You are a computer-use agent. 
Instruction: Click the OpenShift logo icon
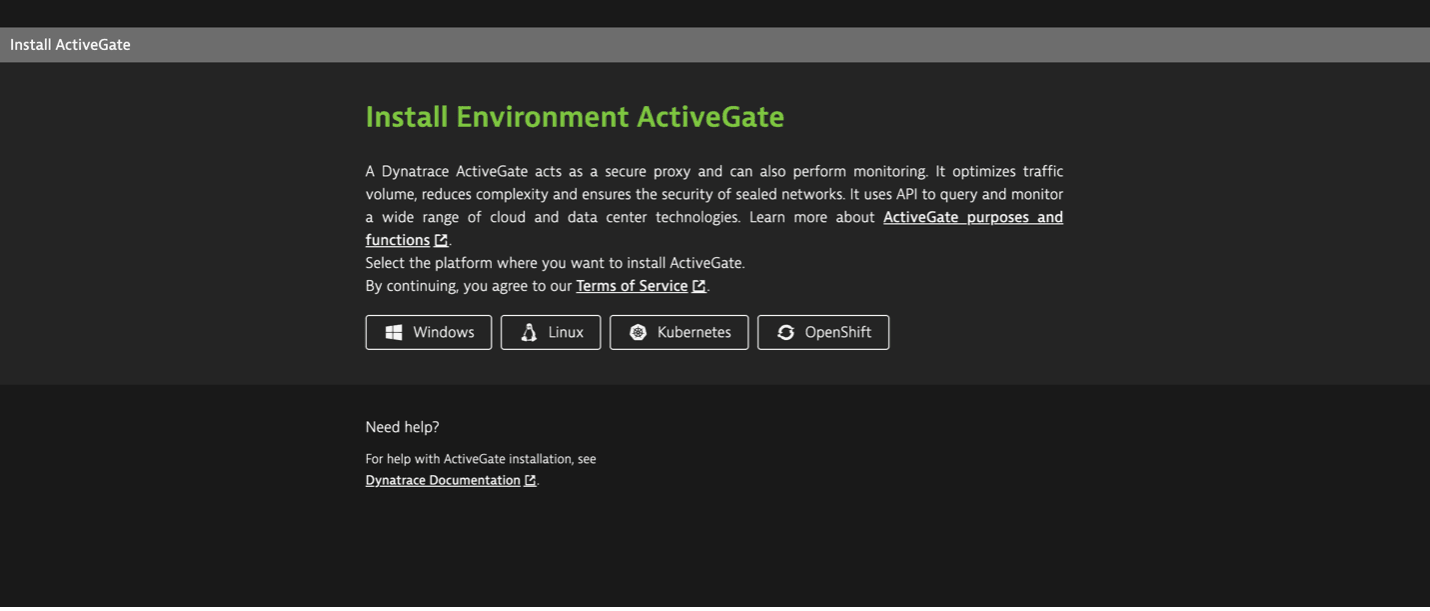pos(786,332)
